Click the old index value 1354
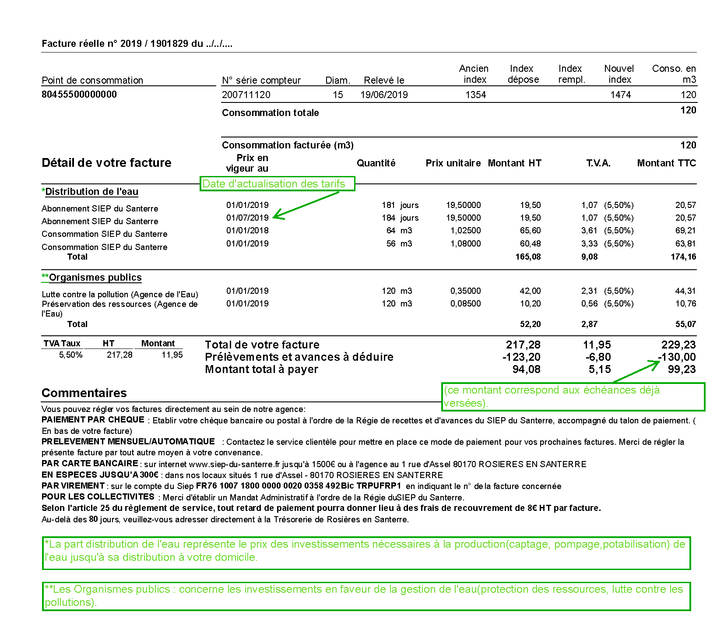This screenshot has width=724, height=634. tap(475, 95)
